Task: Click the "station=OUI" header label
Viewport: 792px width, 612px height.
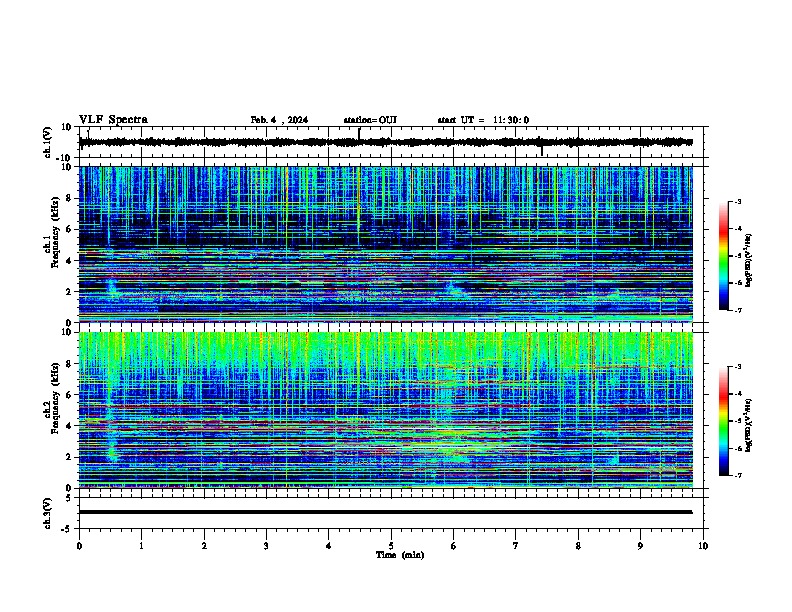Action: click(370, 120)
